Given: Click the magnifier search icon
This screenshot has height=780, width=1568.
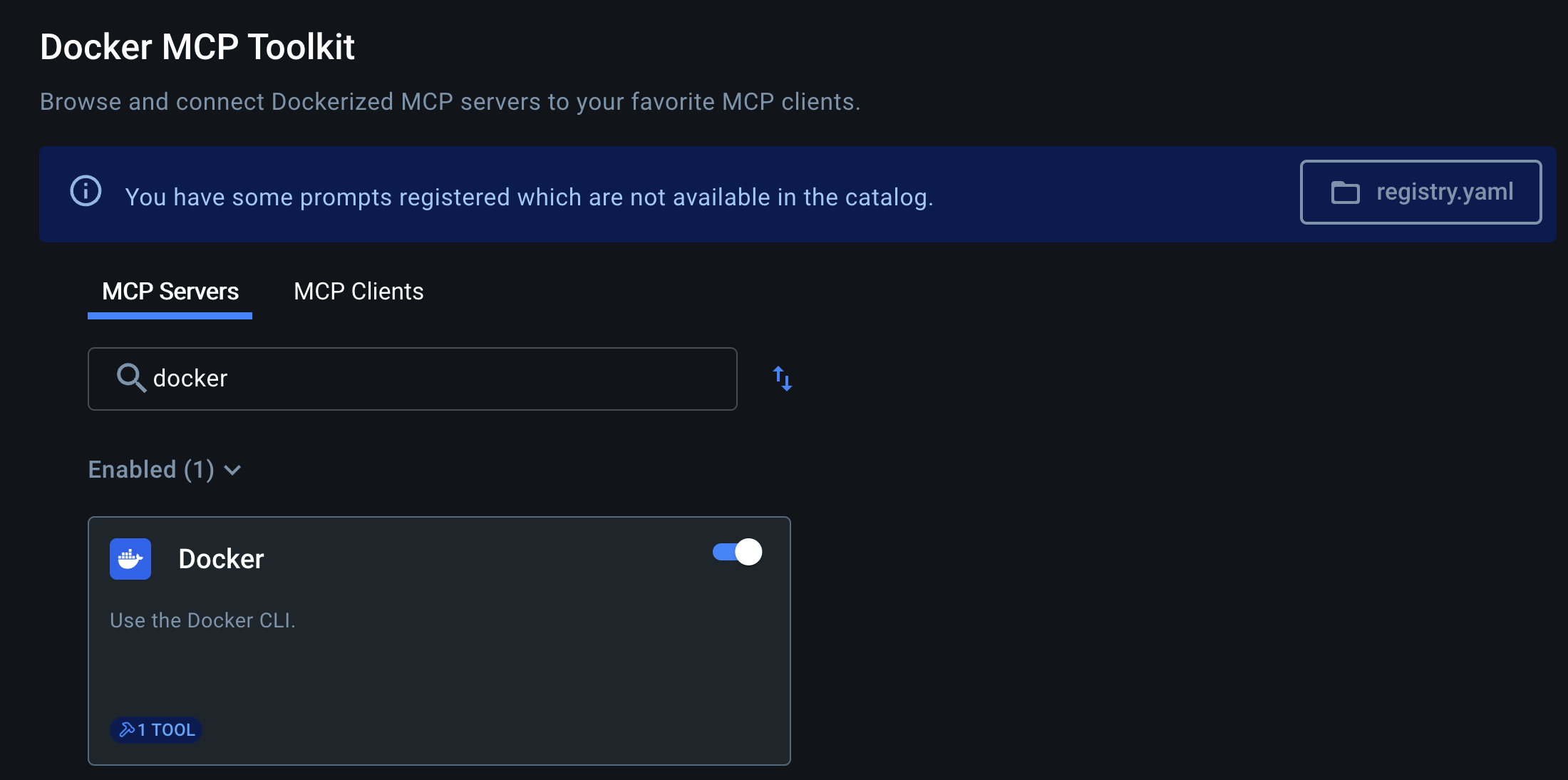Looking at the screenshot, I should coord(131,378).
